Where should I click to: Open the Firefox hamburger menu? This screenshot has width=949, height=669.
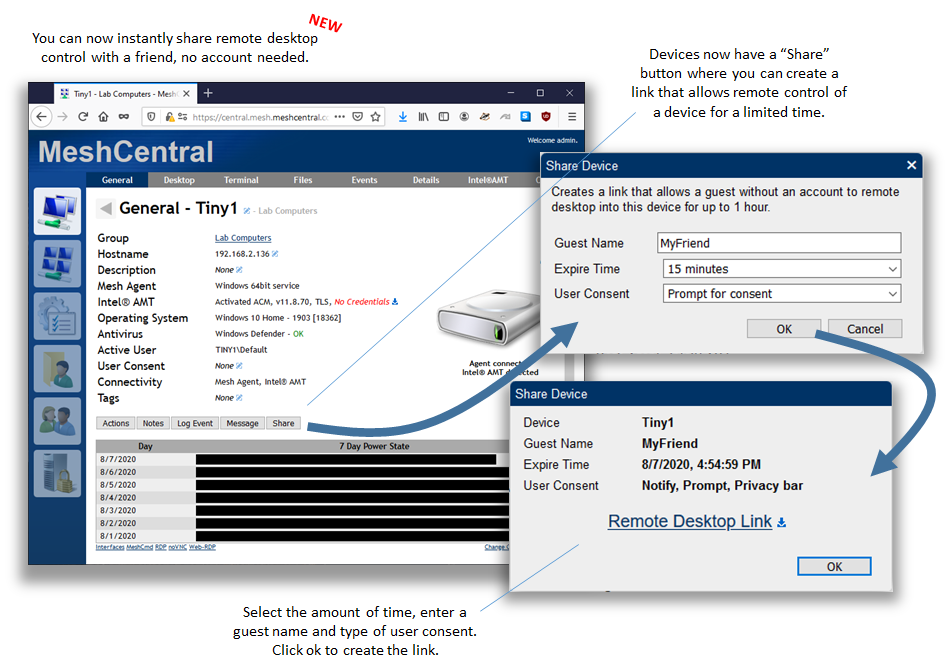571,117
